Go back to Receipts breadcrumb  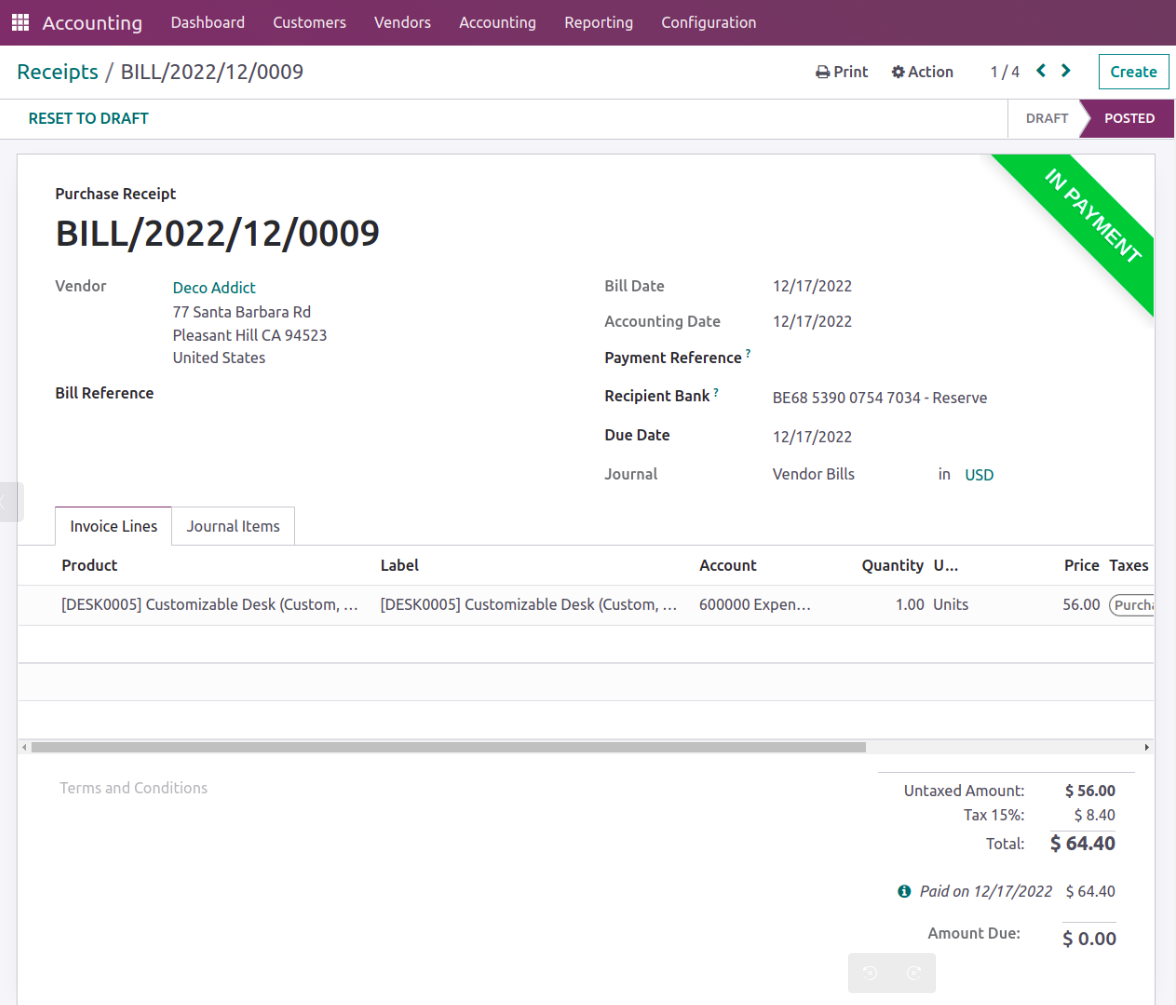point(58,72)
